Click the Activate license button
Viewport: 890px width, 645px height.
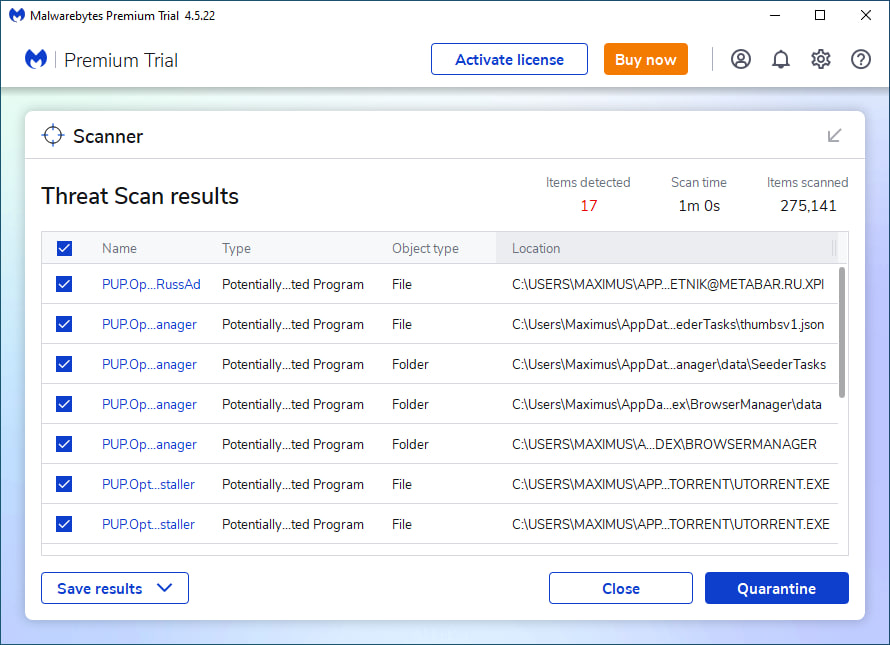pos(509,59)
